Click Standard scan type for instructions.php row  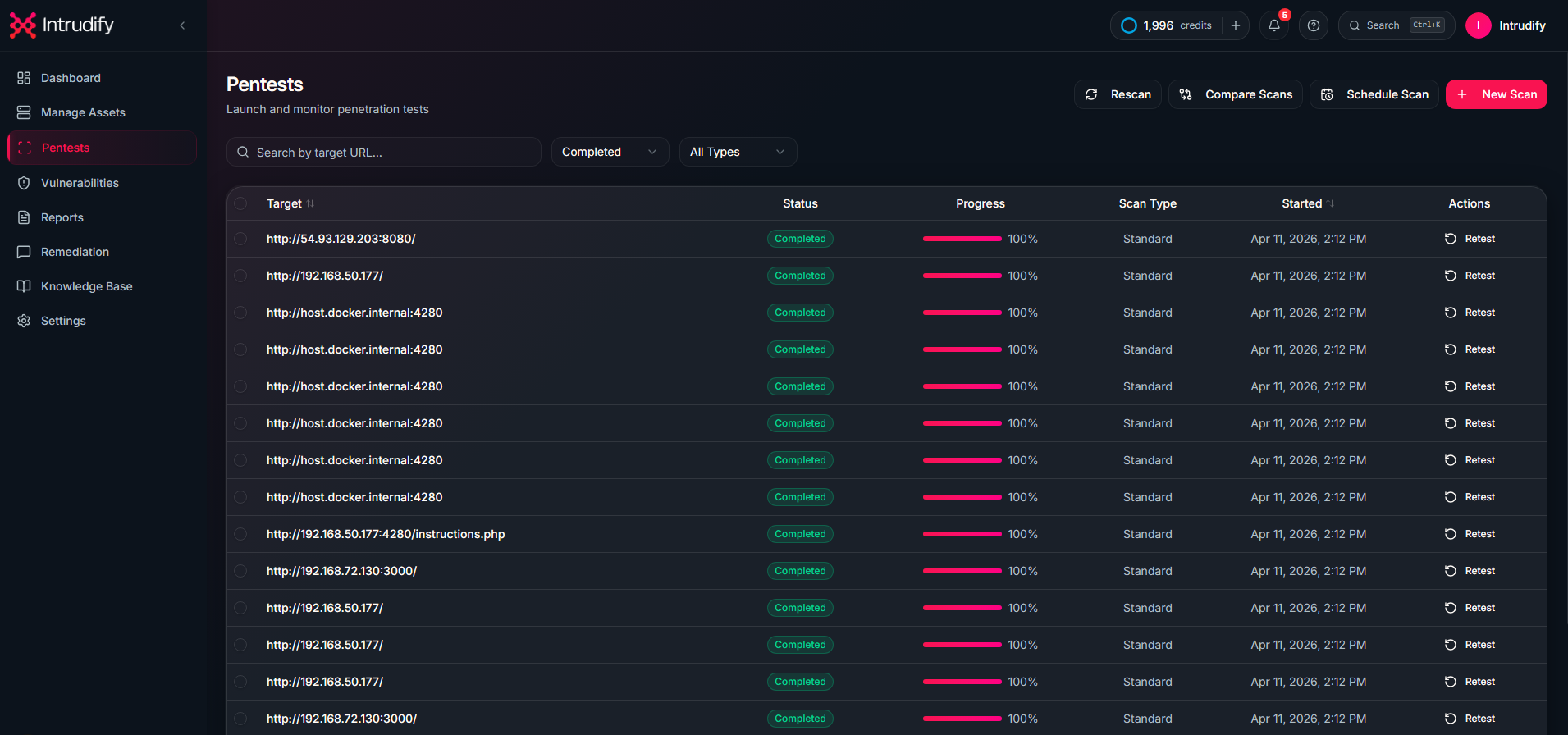click(x=1148, y=534)
